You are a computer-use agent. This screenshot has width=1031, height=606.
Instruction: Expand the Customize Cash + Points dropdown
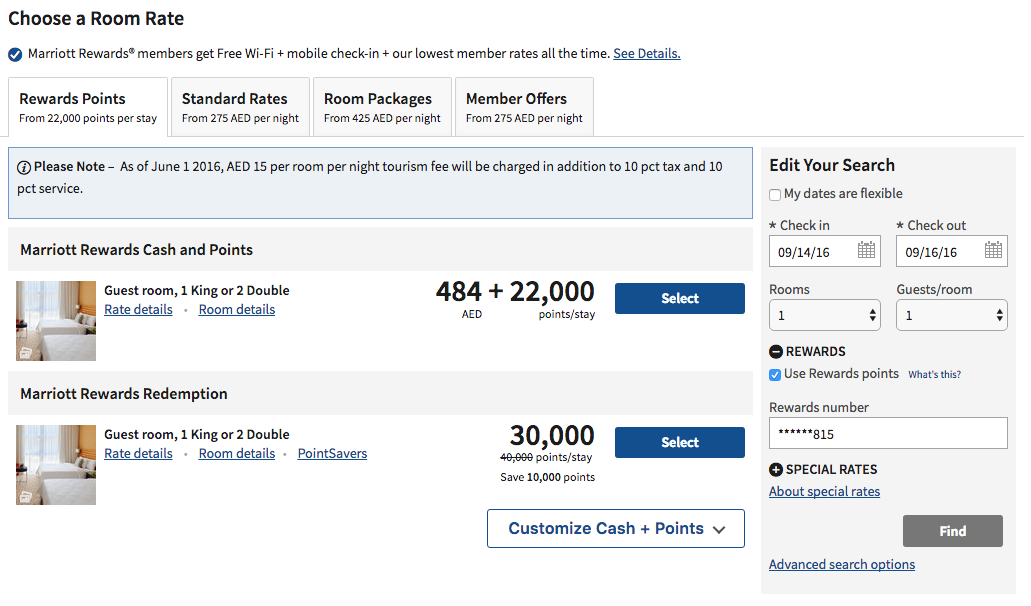coord(615,528)
